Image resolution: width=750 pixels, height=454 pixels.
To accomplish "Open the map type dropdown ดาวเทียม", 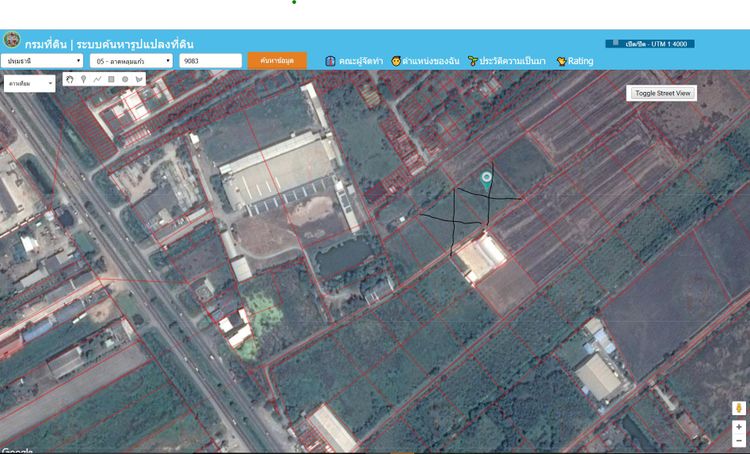I will click(x=30, y=84).
